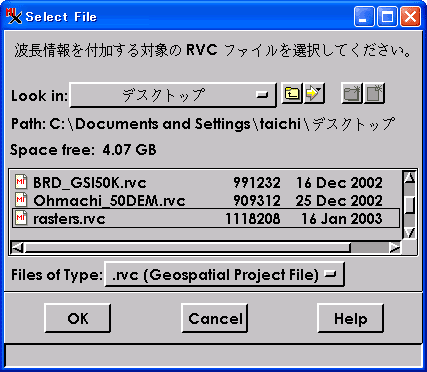Select Ohmachi_50DEM.rvc in the file list
This screenshot has height=372, width=427.
tap(205, 200)
